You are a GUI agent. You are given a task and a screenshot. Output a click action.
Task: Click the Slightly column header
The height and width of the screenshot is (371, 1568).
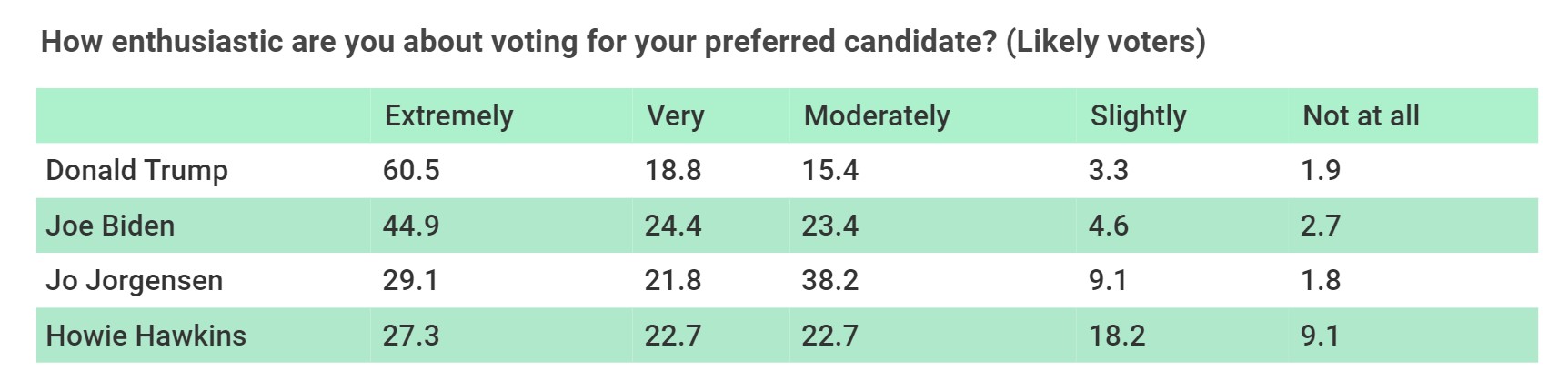point(1138,116)
